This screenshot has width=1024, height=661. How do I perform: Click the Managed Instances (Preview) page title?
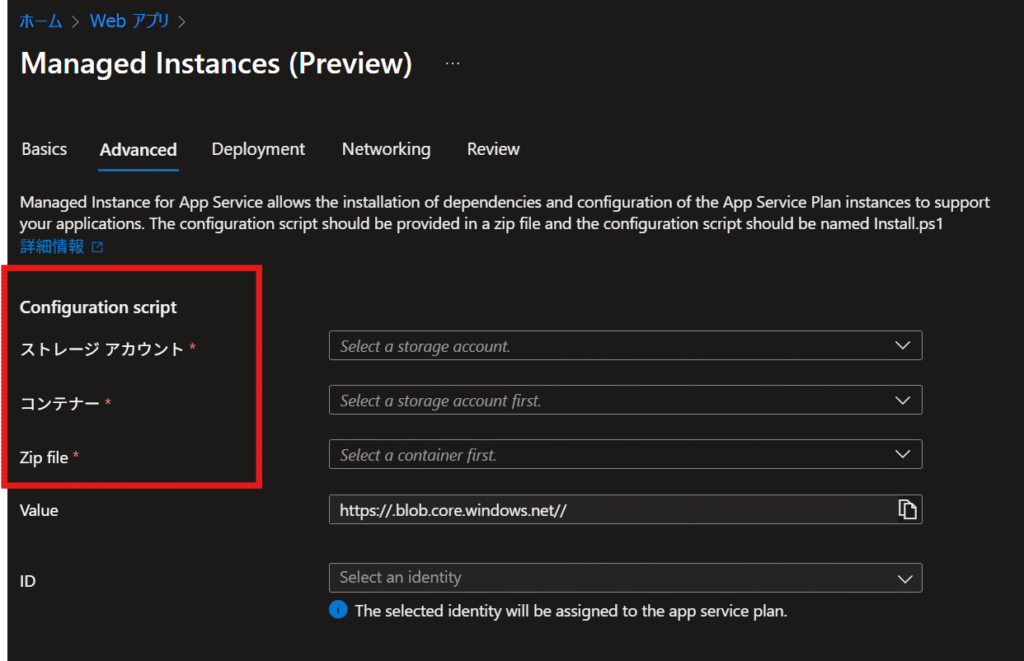[x=216, y=63]
